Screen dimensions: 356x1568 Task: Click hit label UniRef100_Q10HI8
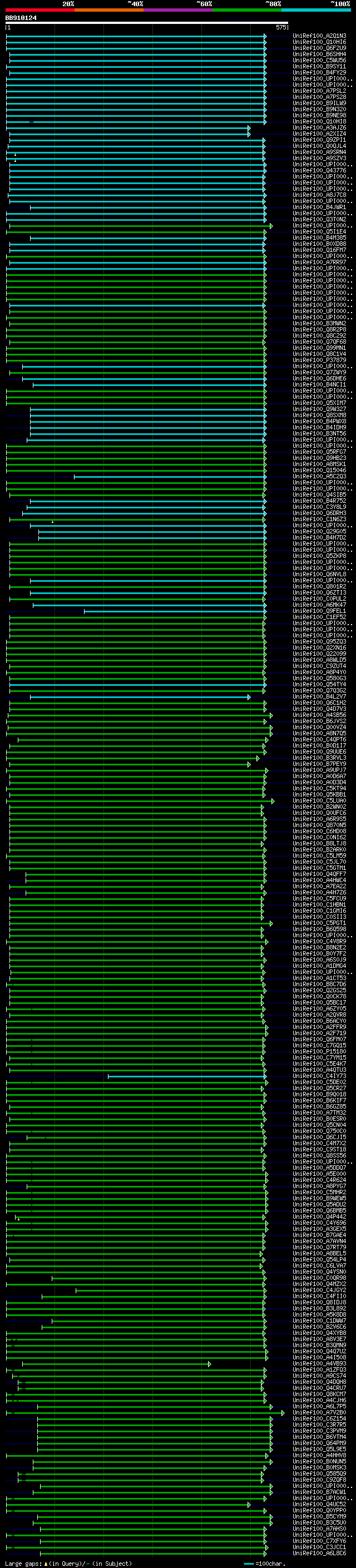tap(319, 122)
